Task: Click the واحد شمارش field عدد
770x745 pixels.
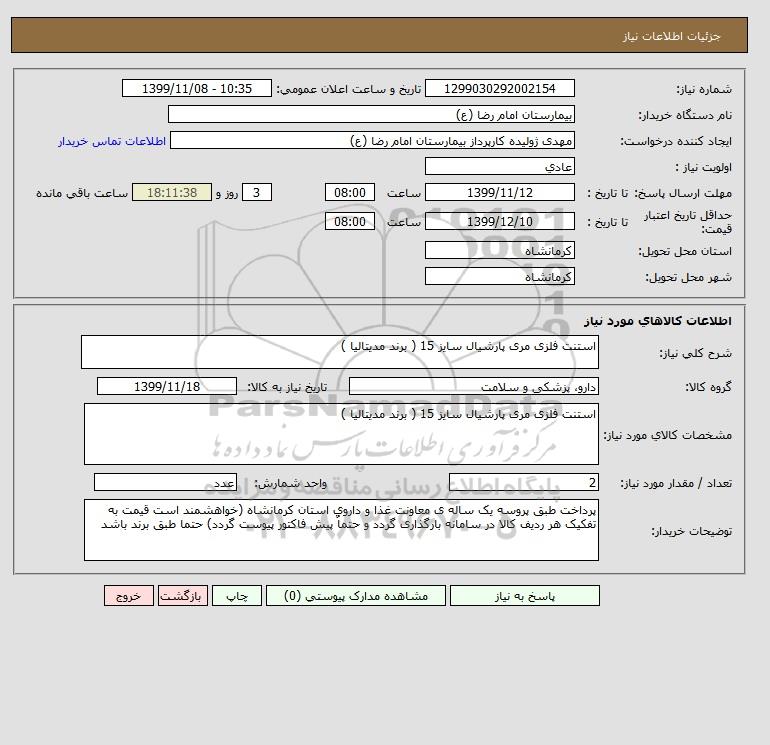Action: point(165,483)
